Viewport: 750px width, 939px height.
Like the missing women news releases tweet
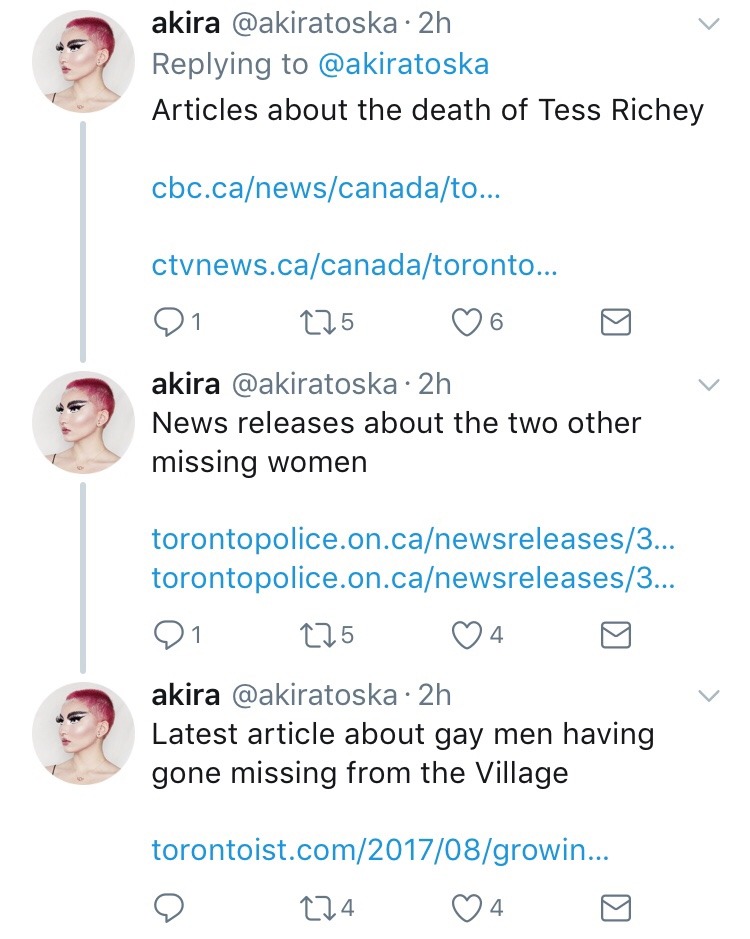click(x=466, y=634)
